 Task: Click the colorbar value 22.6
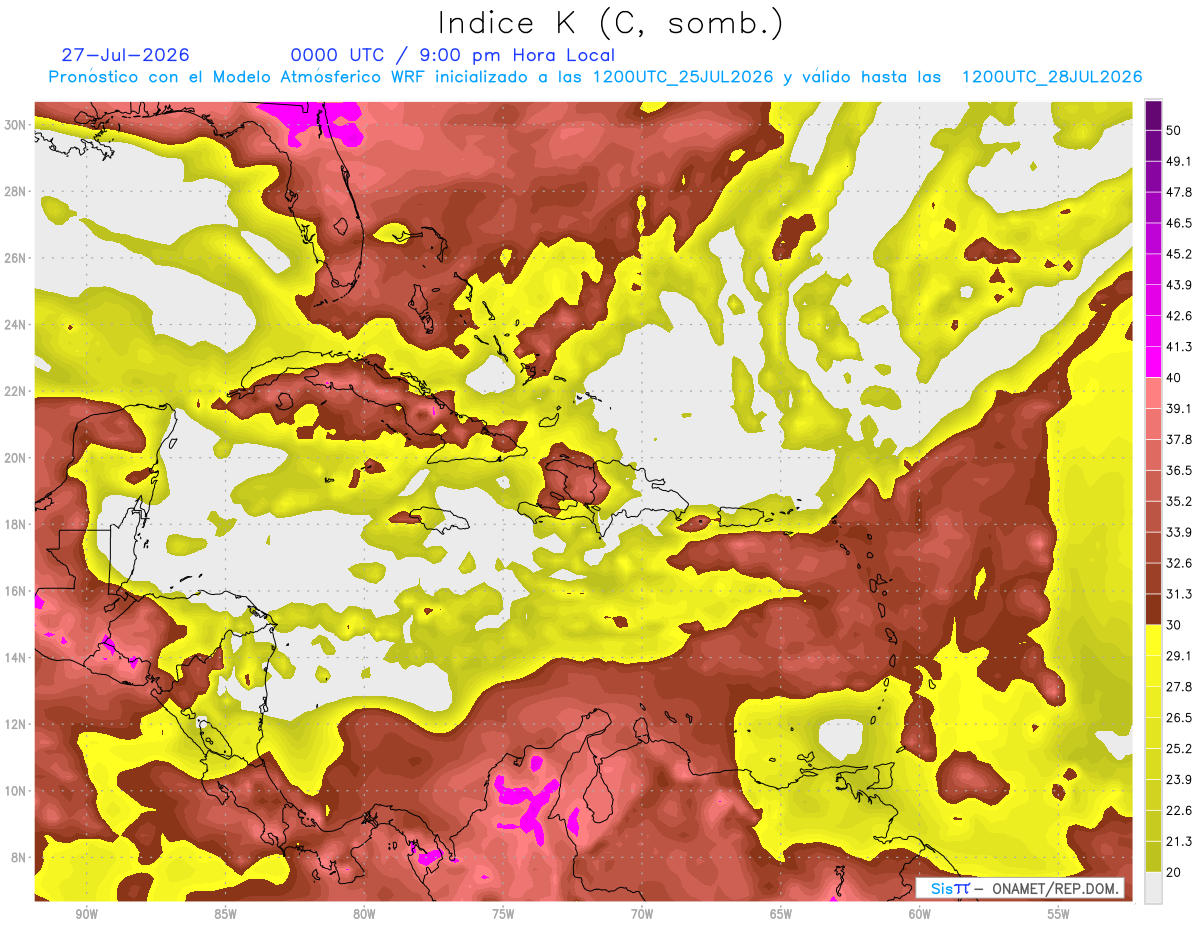tap(1179, 811)
